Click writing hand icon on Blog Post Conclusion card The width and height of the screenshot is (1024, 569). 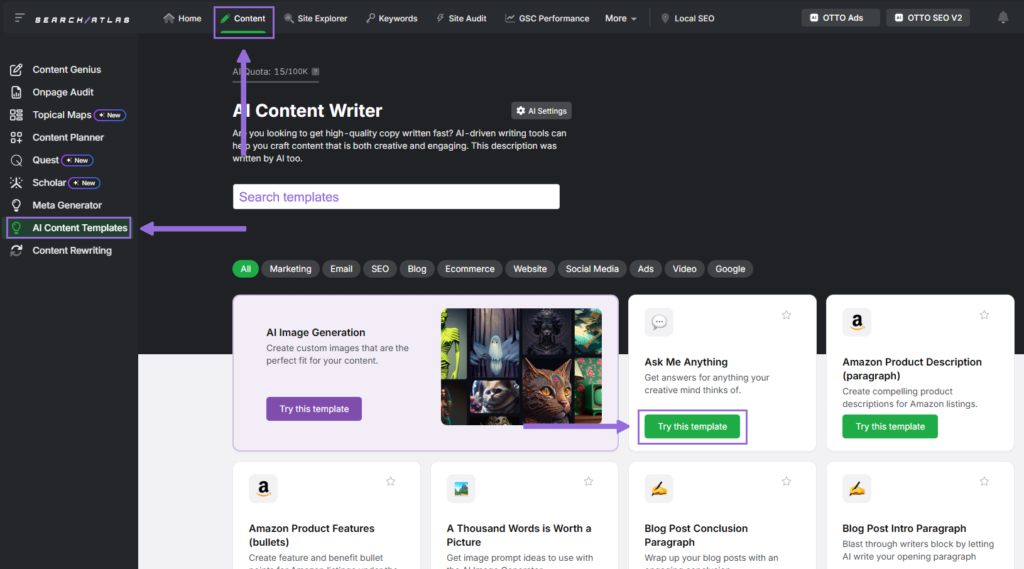click(x=658, y=488)
